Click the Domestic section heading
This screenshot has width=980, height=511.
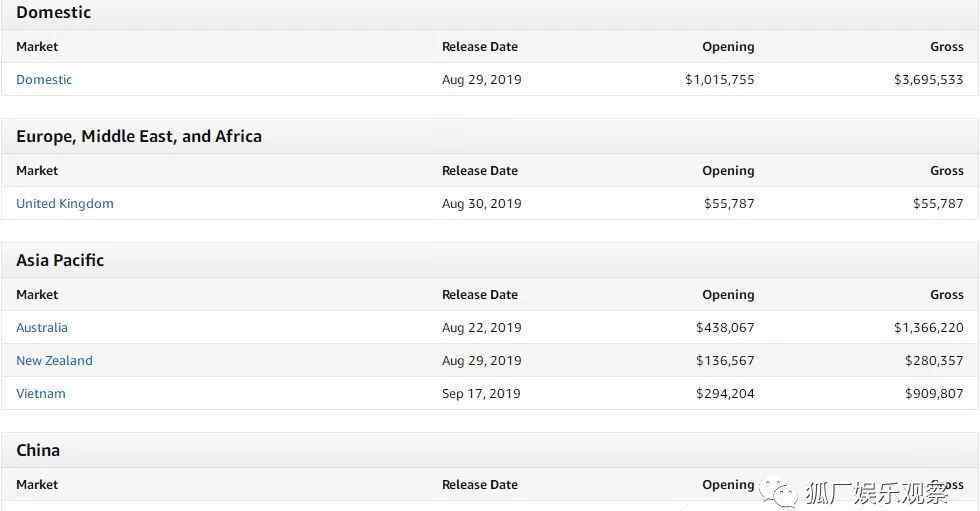[x=53, y=13]
